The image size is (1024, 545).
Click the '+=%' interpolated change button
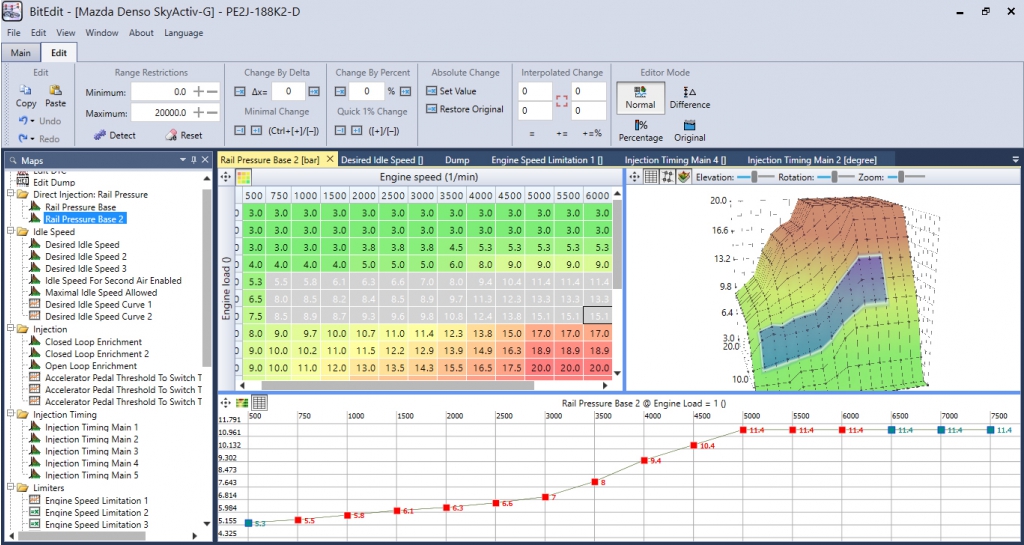593,133
